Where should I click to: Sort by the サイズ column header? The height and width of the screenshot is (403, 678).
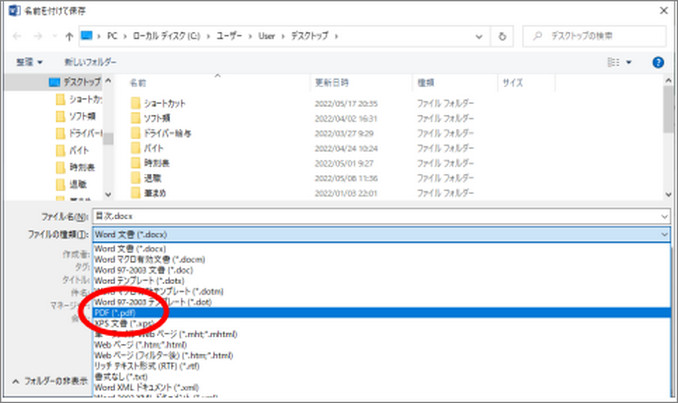coord(513,83)
